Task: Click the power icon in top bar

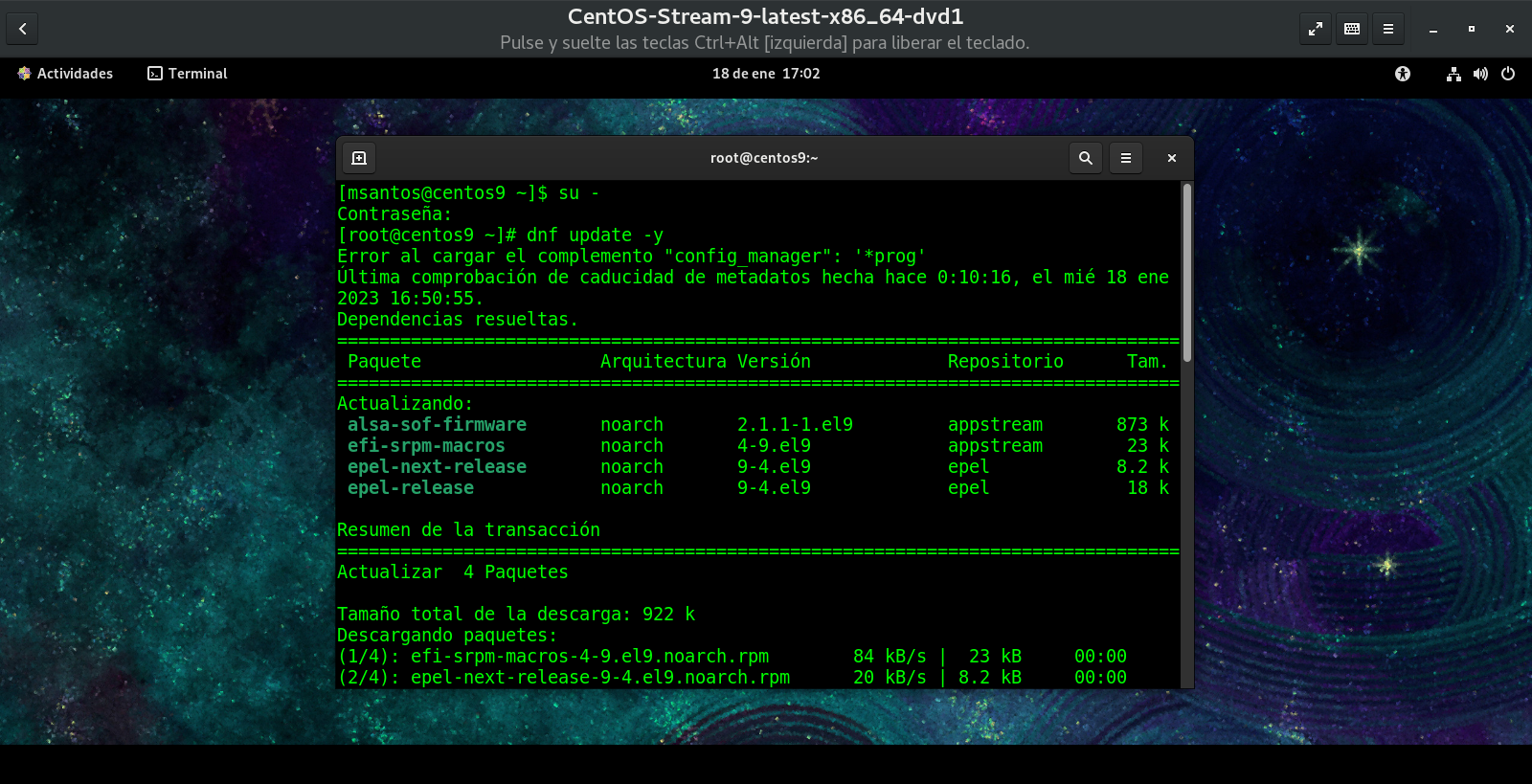Action: pyautogui.click(x=1508, y=74)
